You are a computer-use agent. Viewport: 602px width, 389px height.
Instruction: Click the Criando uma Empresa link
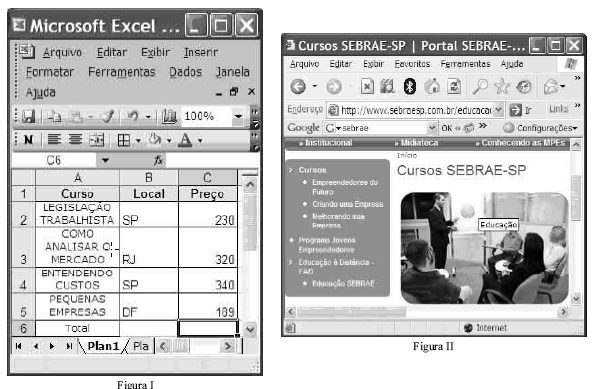click(347, 204)
